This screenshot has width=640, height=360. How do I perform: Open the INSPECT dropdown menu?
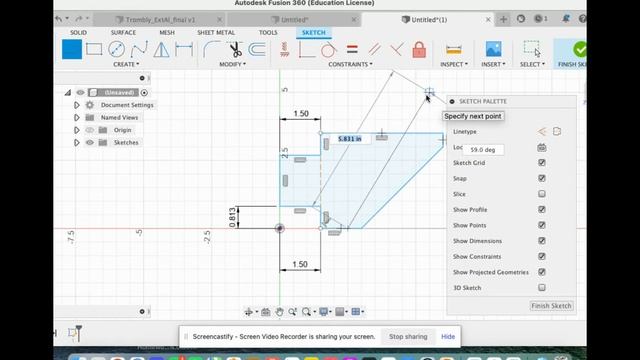tap(453, 64)
